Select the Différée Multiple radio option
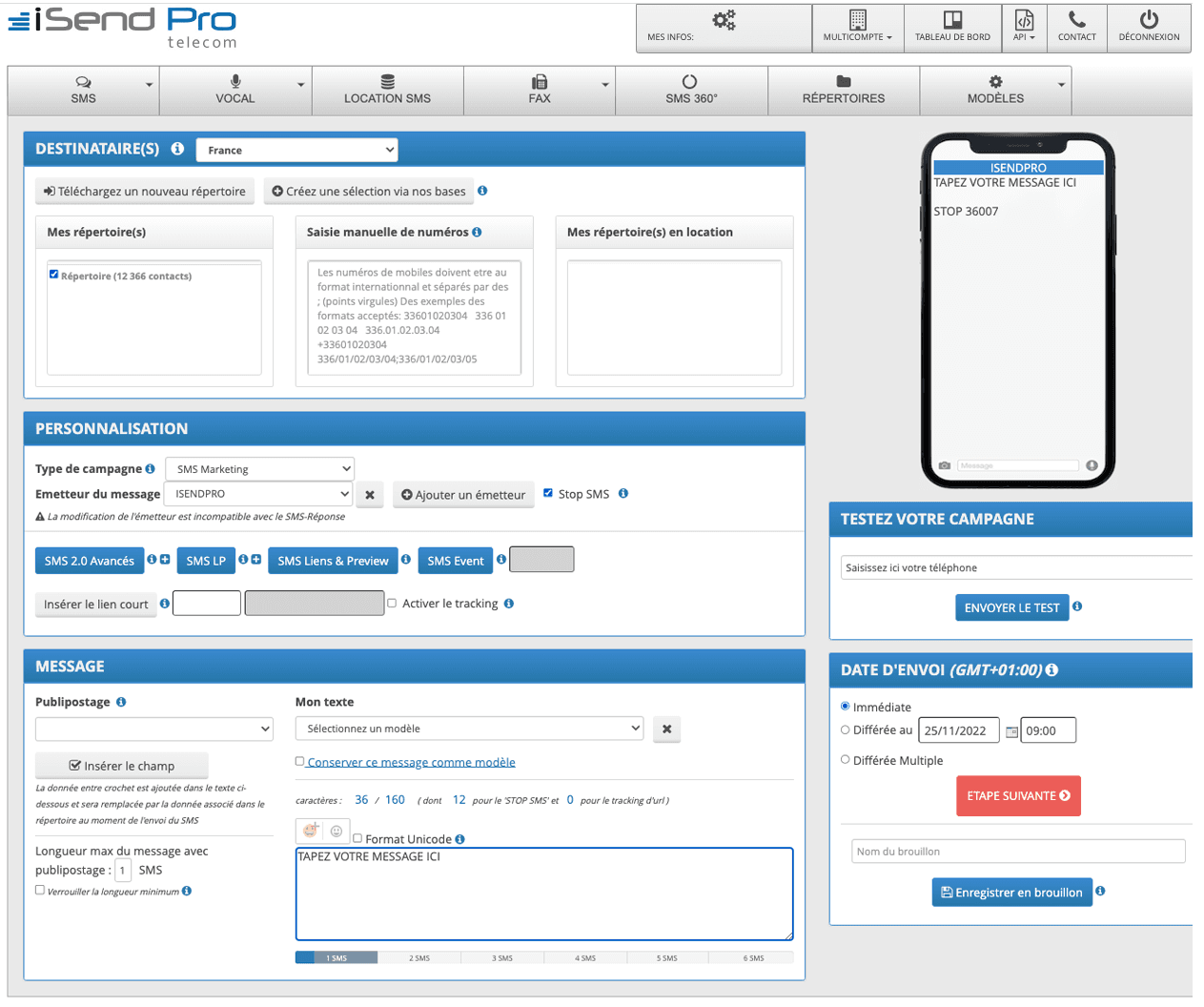The height and width of the screenshot is (1007, 1204). point(846,760)
